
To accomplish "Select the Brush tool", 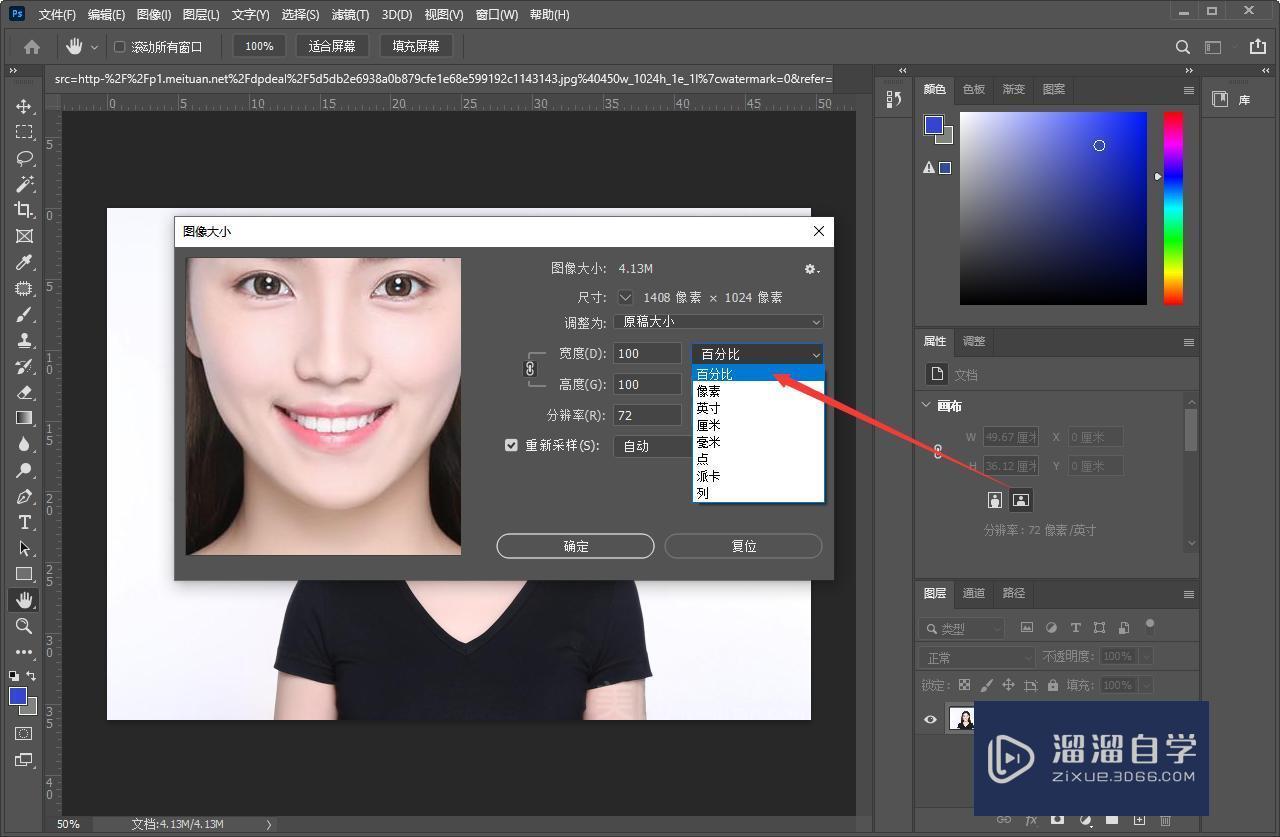I will pyautogui.click(x=24, y=314).
